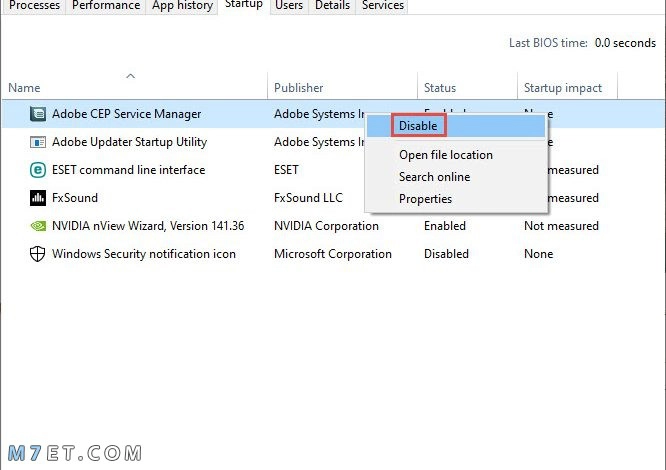This screenshot has height=470, width=666.
Task: Click the 0.0 seconds BIOS value
Action: 625,43
